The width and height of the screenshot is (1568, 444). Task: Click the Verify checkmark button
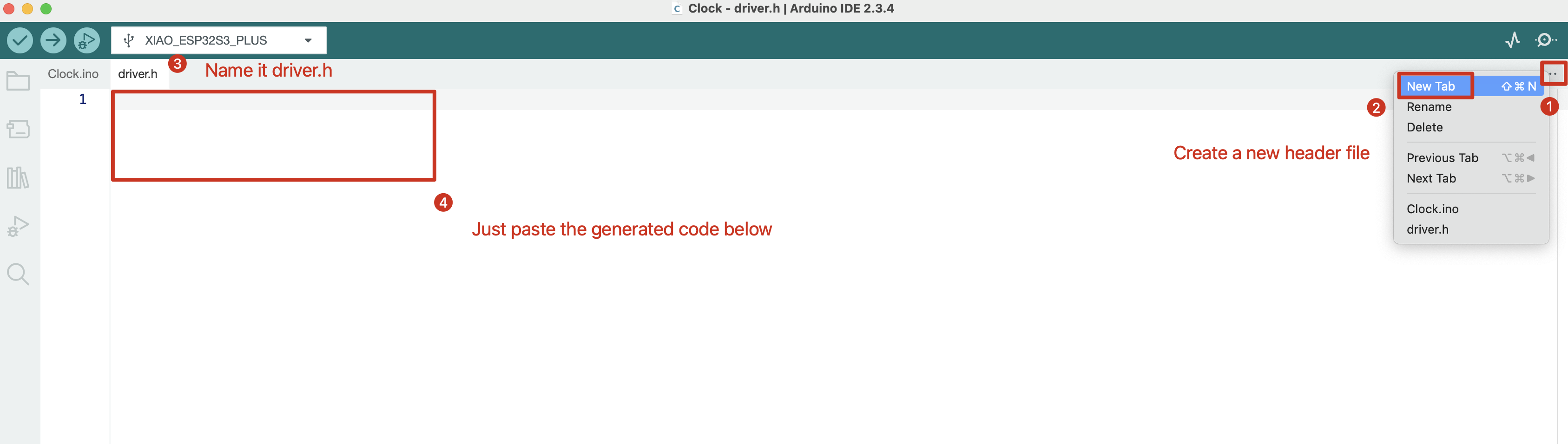pyautogui.click(x=20, y=40)
